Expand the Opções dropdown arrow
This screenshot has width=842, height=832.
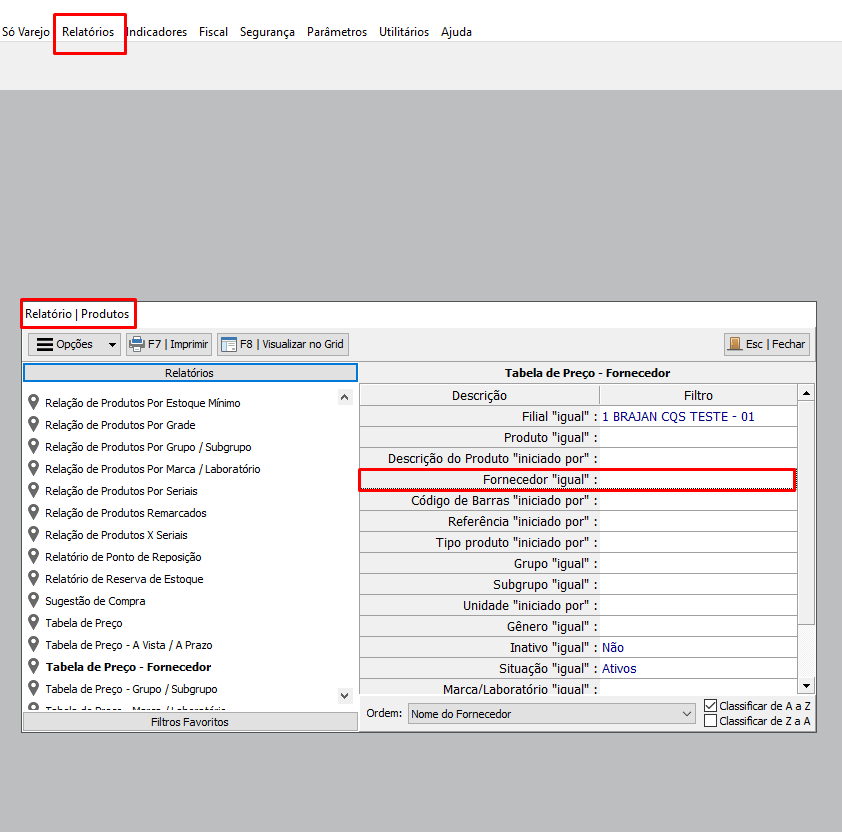coord(110,345)
